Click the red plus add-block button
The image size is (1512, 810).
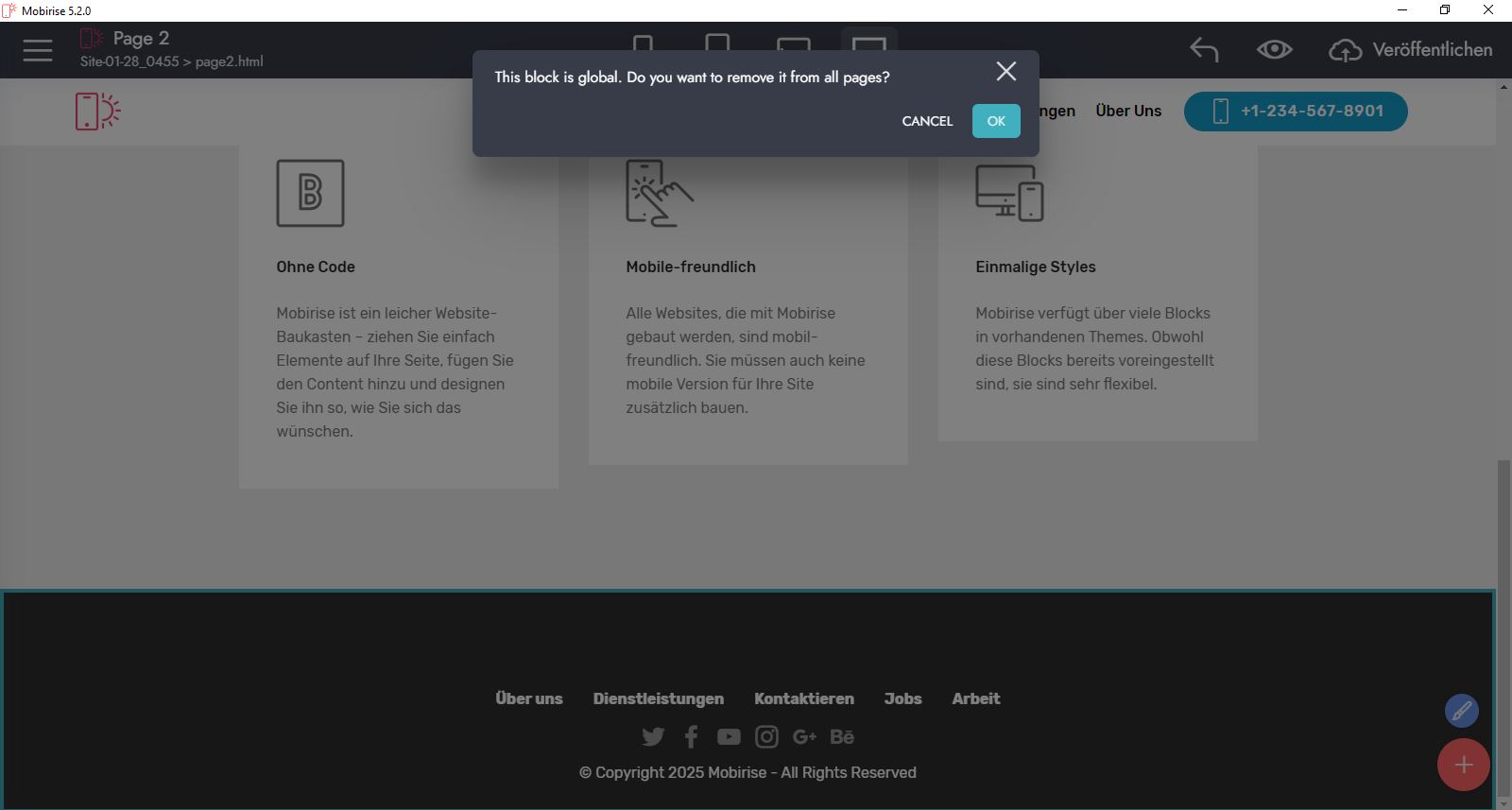click(1464, 765)
